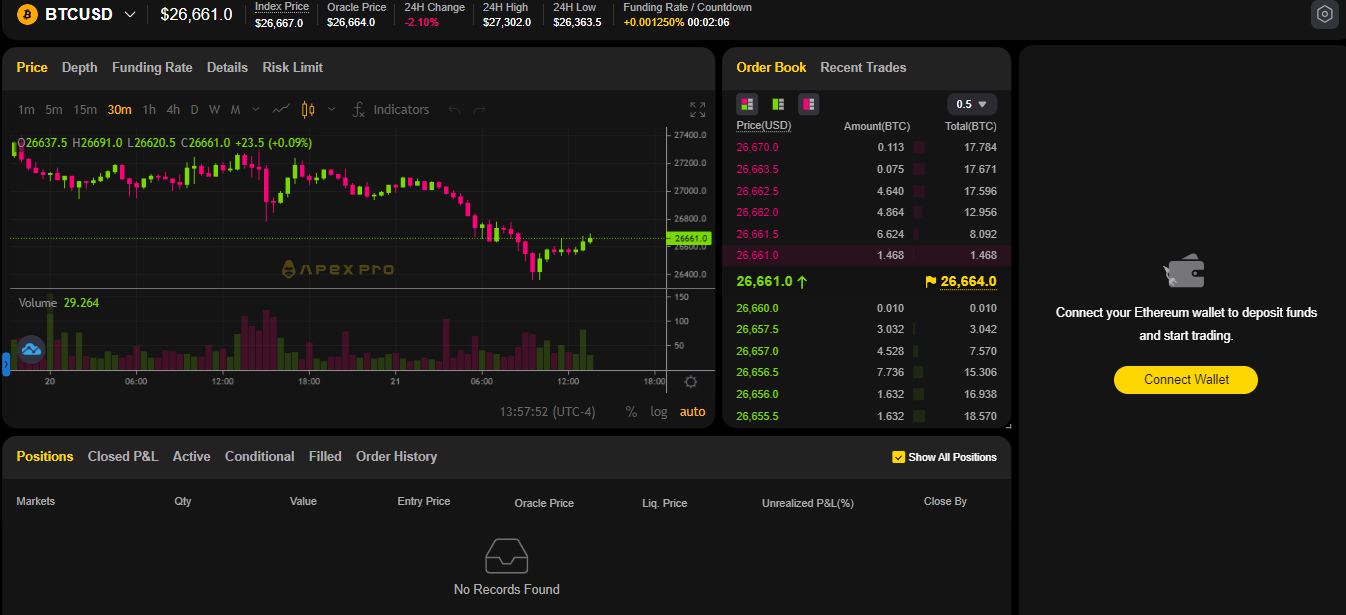Screen dimensions: 1346x615
Task: Expand the chart type dropdown arrow
Action: [330, 109]
